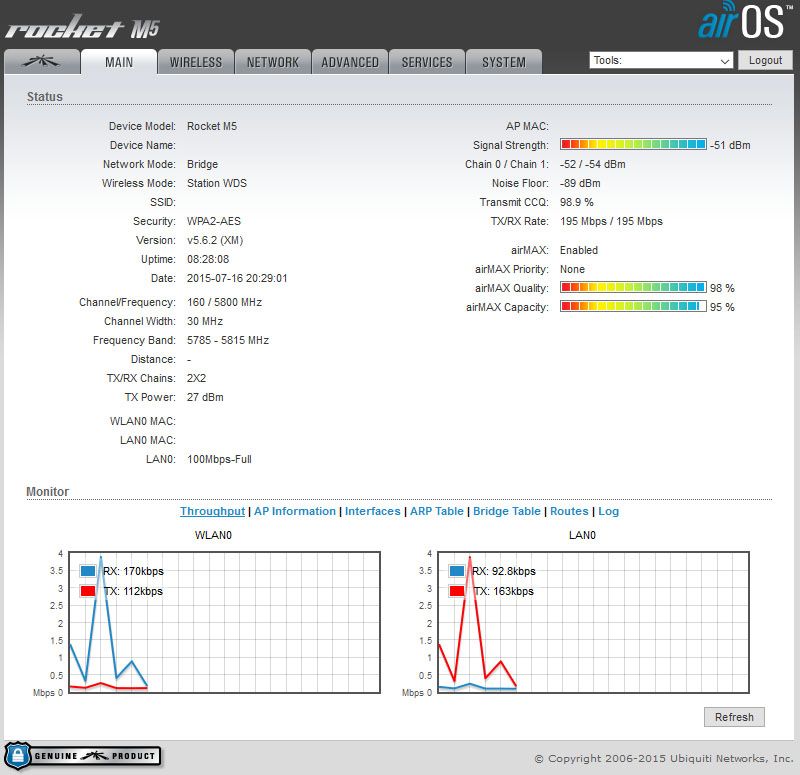
Task: Open the Tools dropdown
Action: [x=662, y=61]
